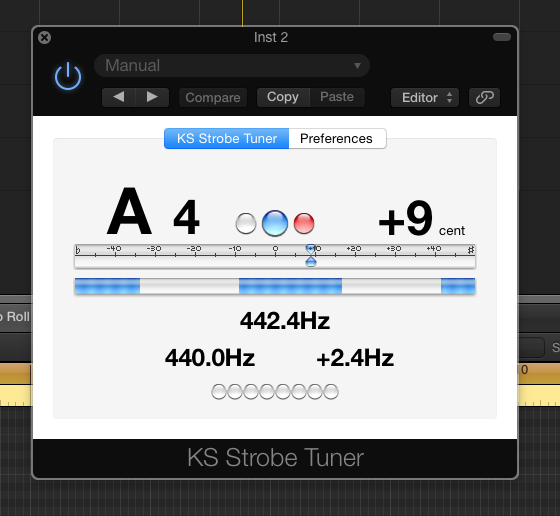Copy the plug-in settings
Image resolution: width=560 pixels, height=516 pixels.
coord(283,97)
